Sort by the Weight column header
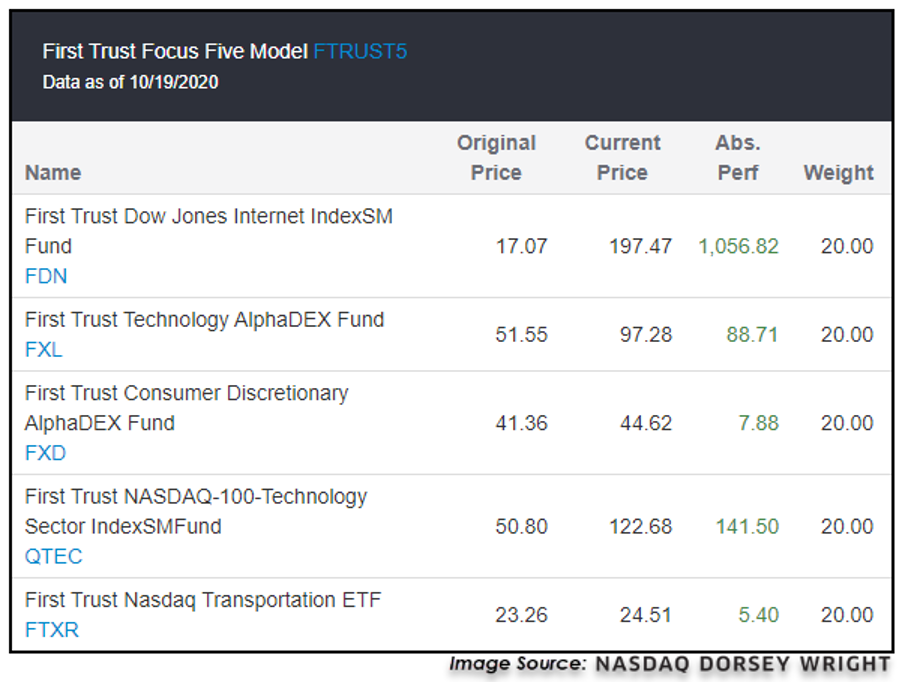The height and width of the screenshot is (682, 908). click(x=838, y=173)
